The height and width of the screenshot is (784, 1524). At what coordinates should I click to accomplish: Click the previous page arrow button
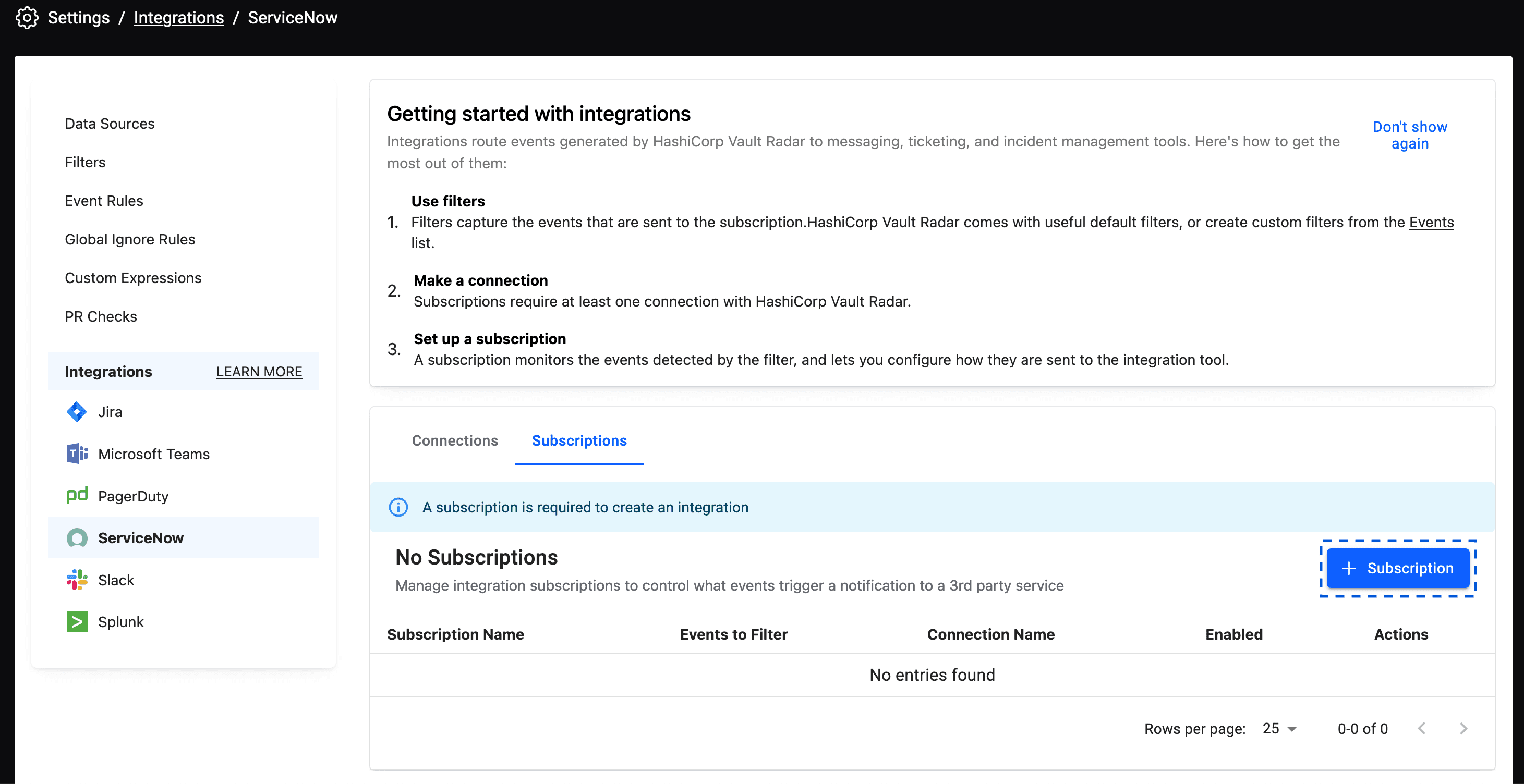1421,728
